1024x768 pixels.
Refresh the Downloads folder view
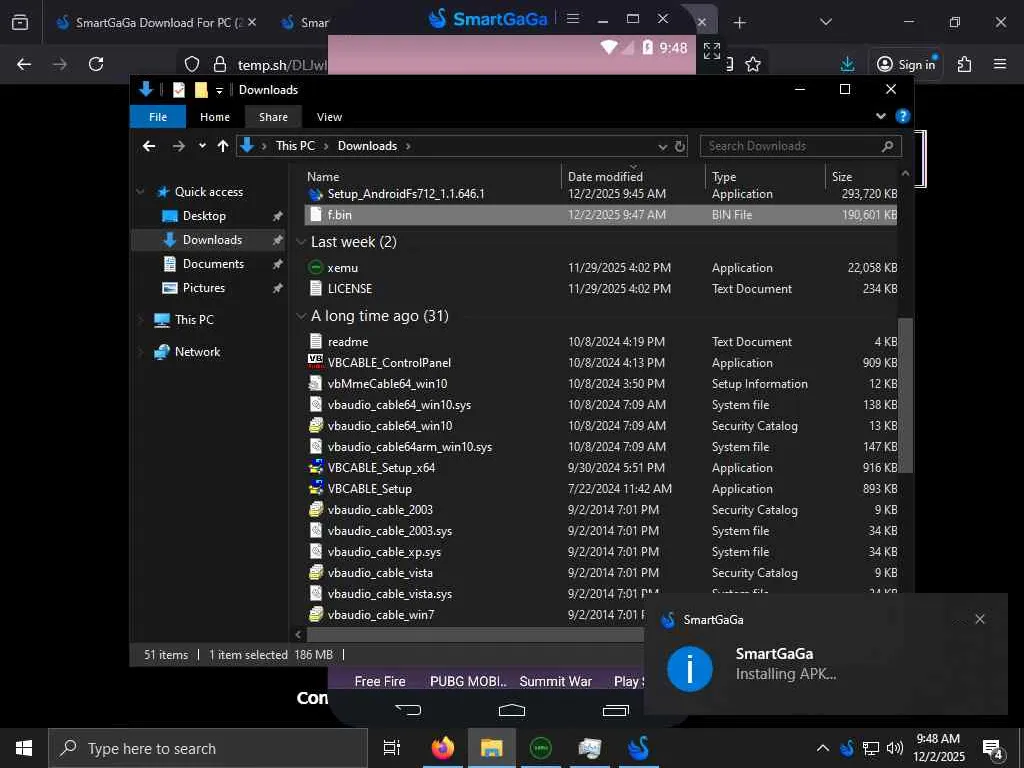680,146
